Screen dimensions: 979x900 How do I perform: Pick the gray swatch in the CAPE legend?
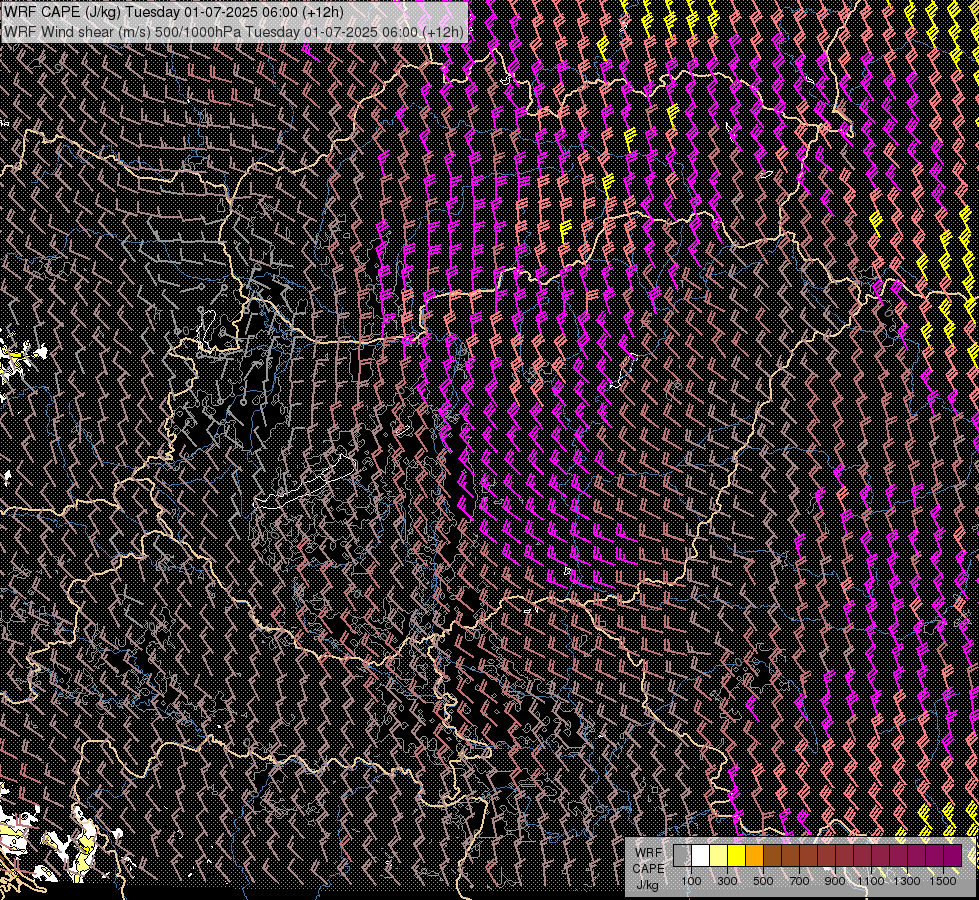(682, 856)
